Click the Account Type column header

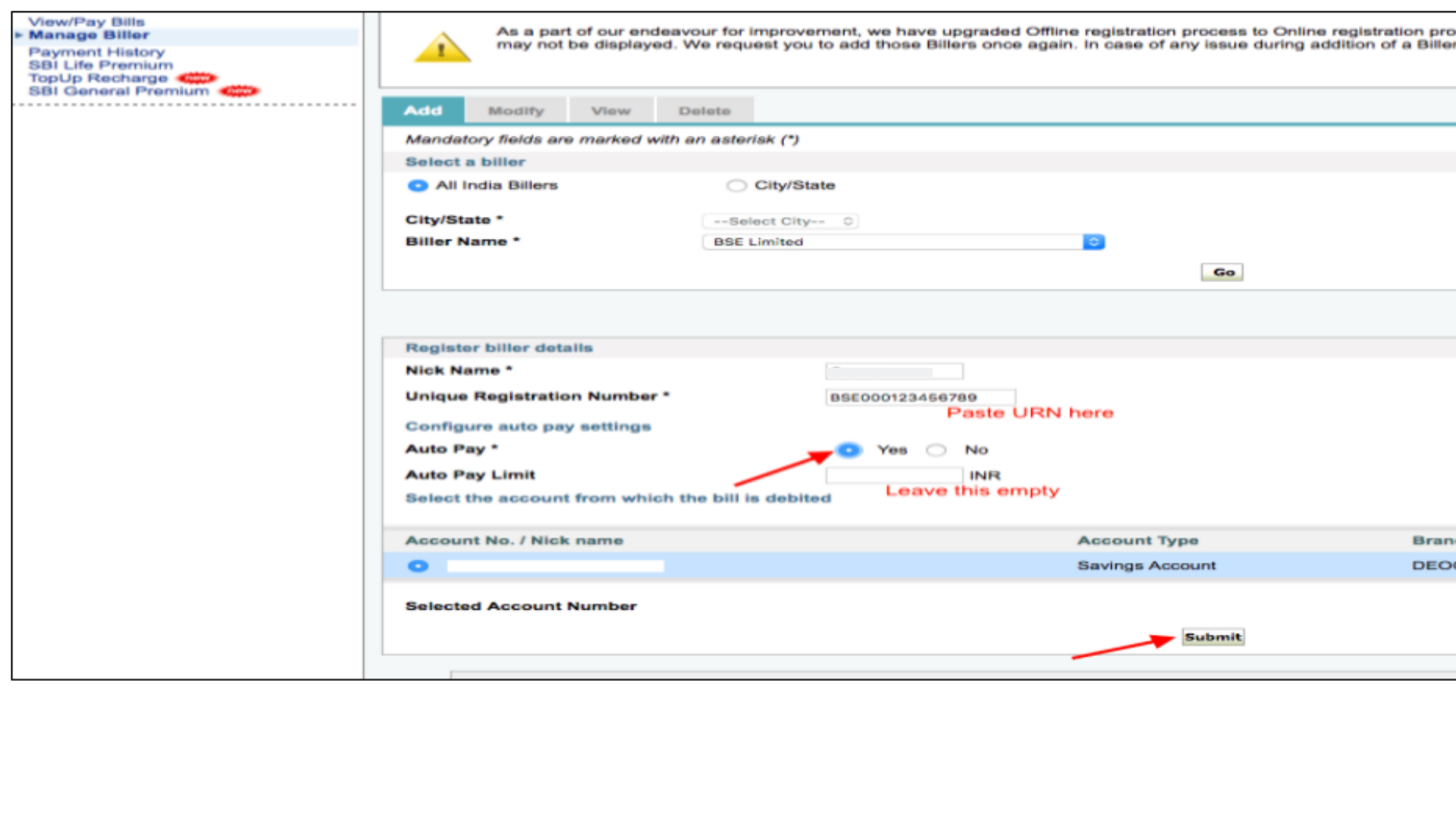1138,541
